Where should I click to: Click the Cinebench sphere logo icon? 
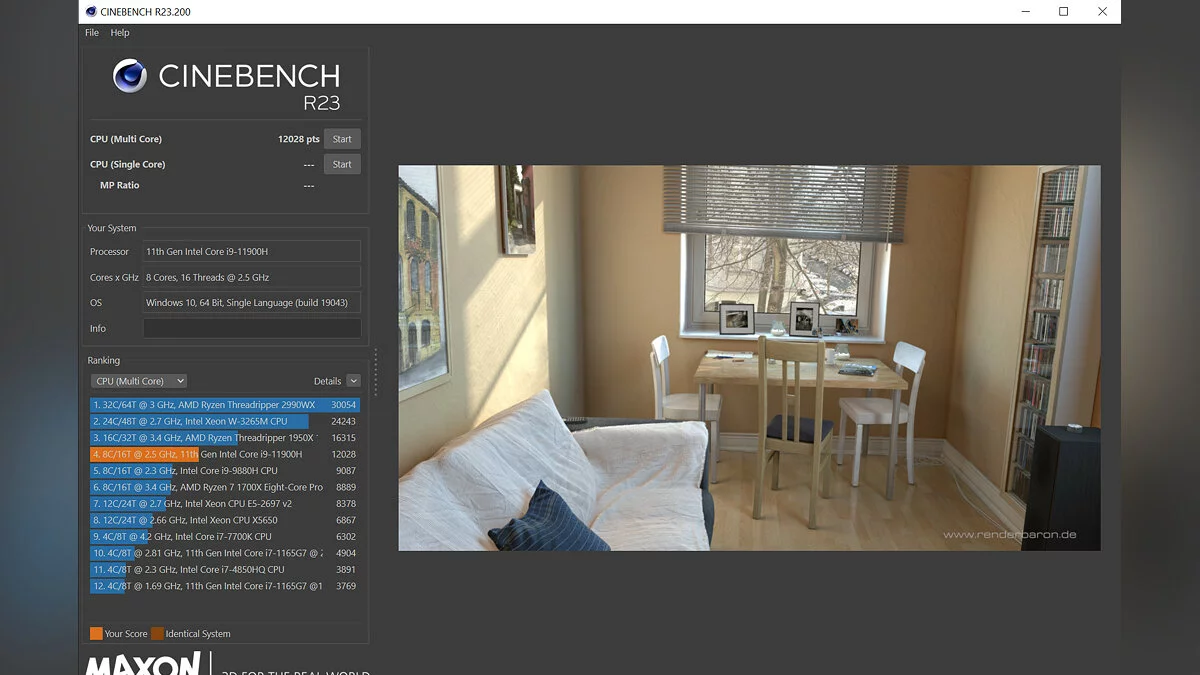click(130, 76)
